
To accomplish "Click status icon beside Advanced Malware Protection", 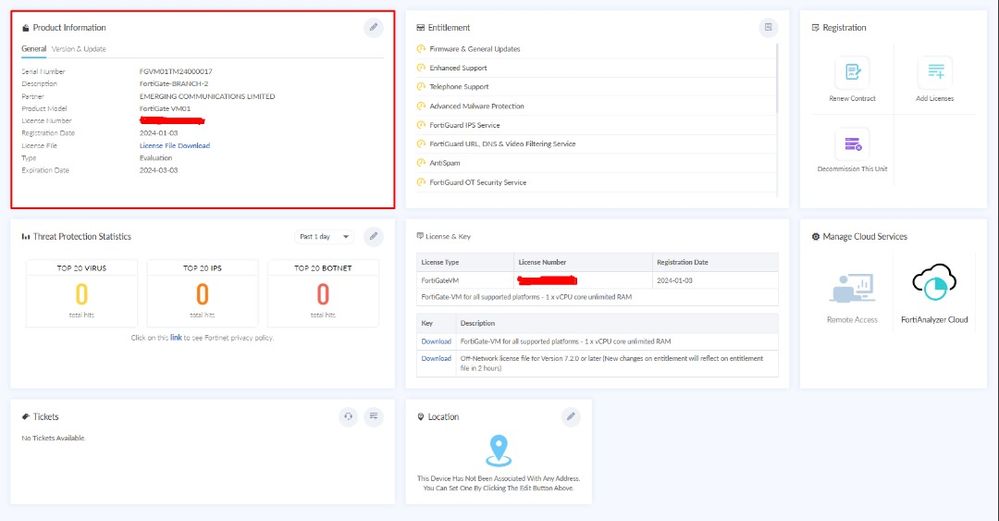I will click(x=420, y=106).
